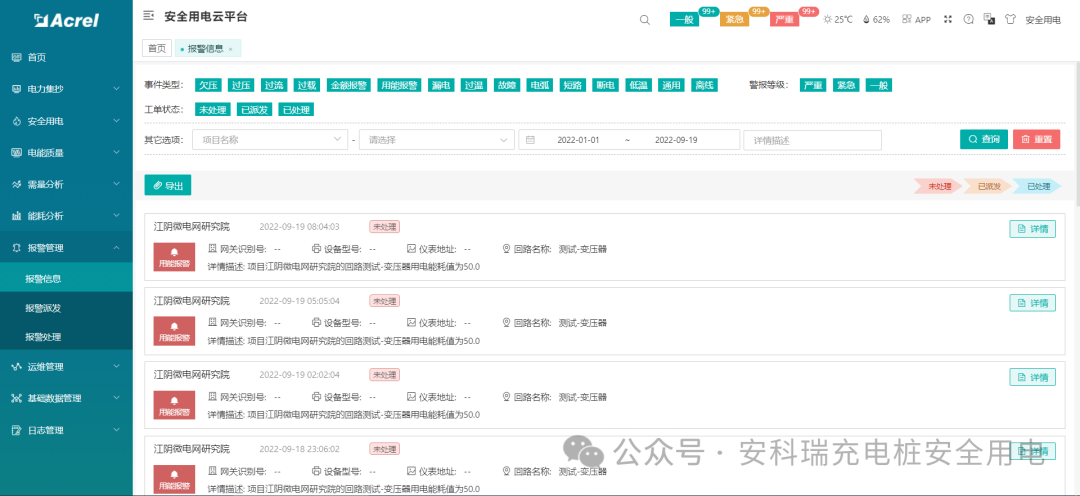Toggle the 用能报警 event type filter tag
Viewport: 1080px width, 496px height.
pyautogui.click(x=399, y=85)
